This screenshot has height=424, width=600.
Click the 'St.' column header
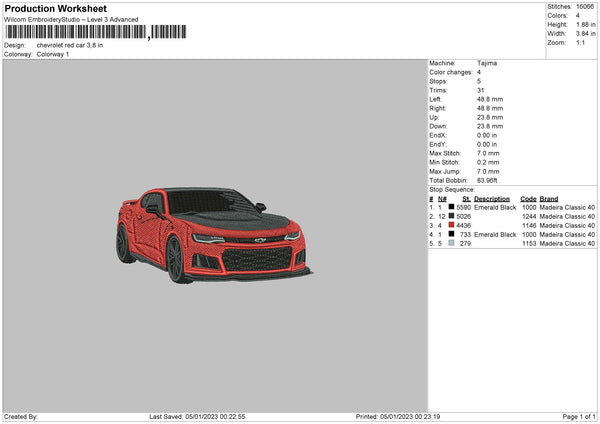(466, 199)
